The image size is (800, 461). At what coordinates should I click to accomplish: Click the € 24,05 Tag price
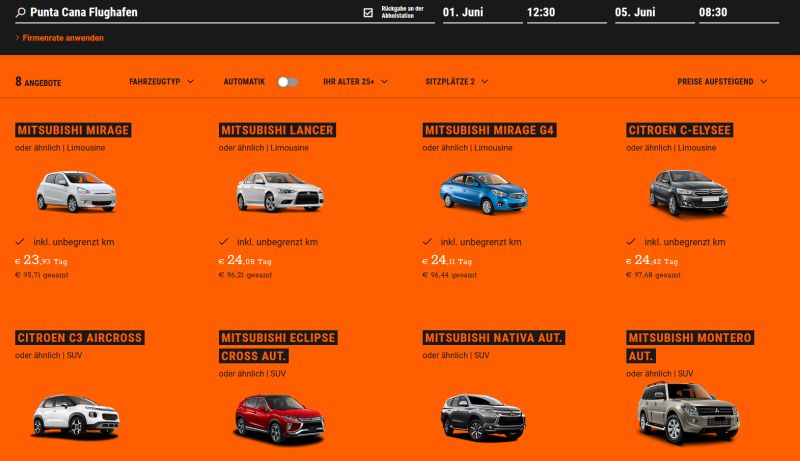[x=245, y=260]
